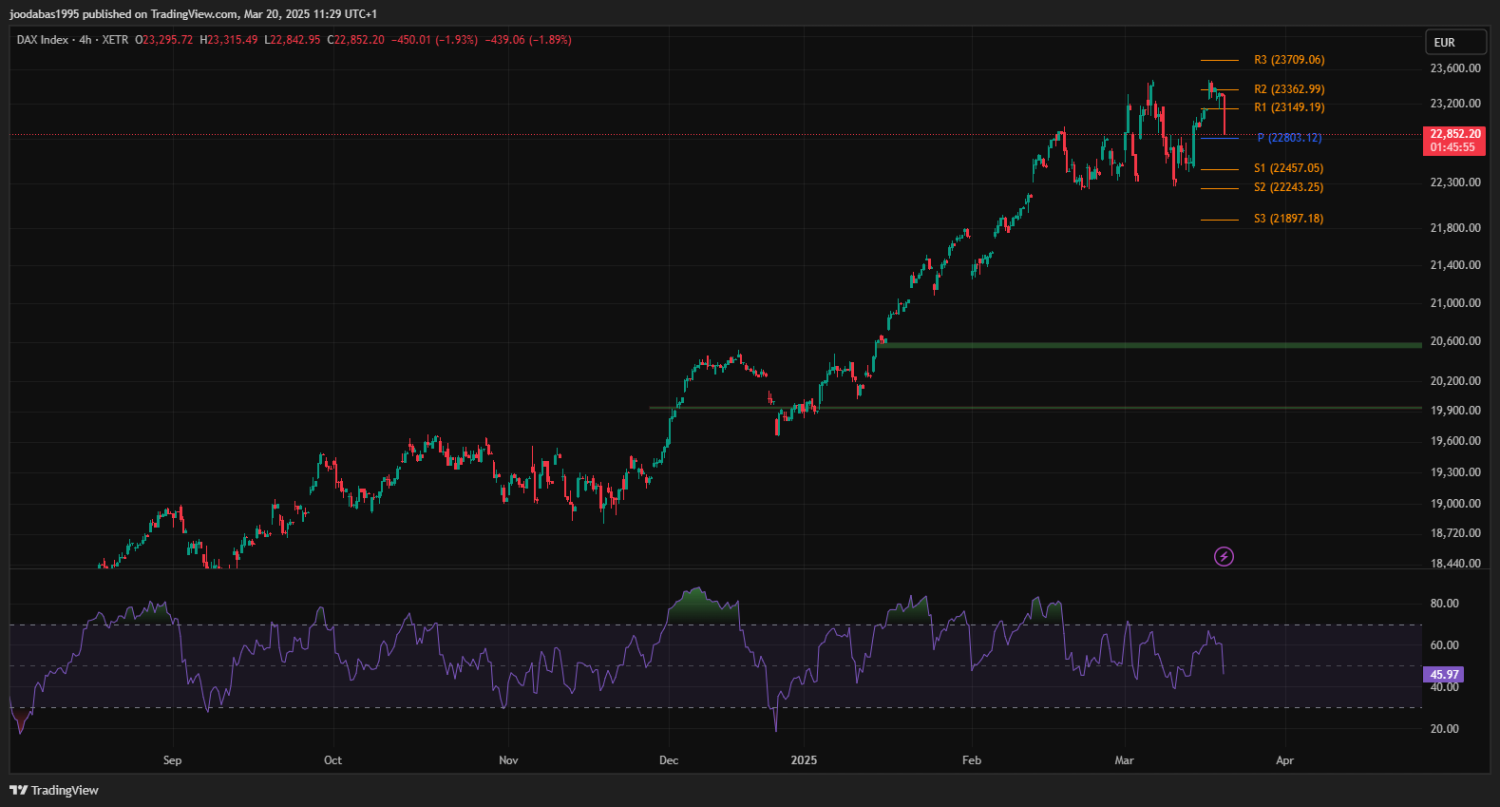The width and height of the screenshot is (1500, 807).
Task: Select the RSI value tag 45.97
Action: [1441, 675]
